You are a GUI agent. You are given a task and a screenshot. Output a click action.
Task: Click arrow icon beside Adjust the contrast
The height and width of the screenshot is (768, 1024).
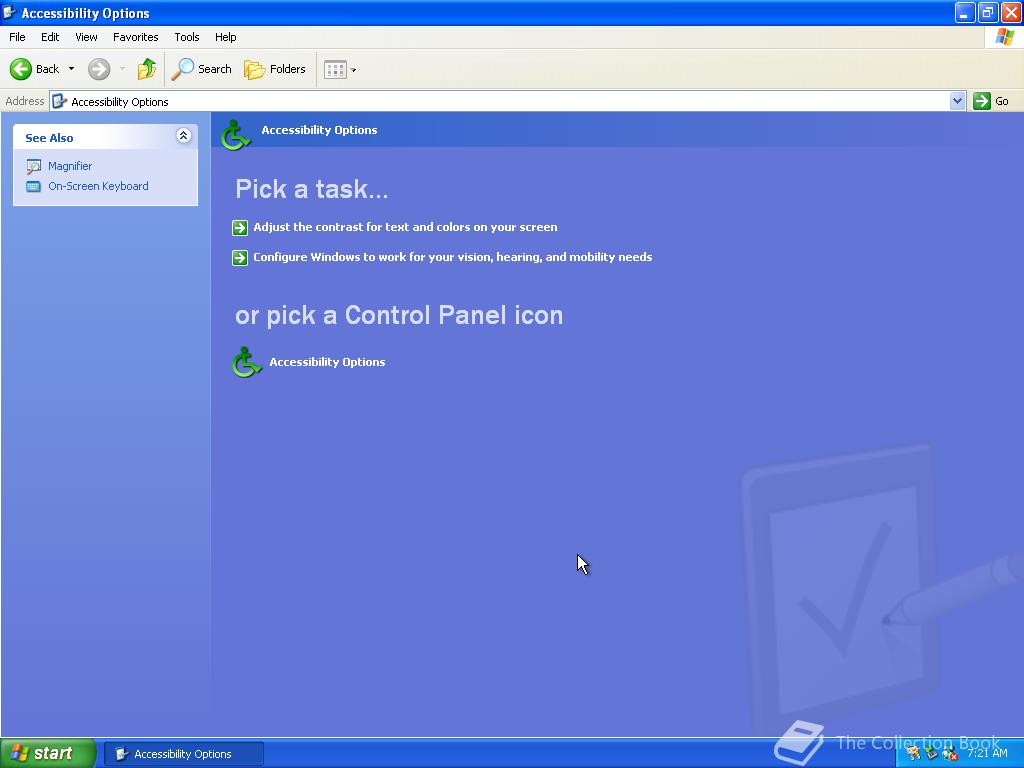coord(240,227)
